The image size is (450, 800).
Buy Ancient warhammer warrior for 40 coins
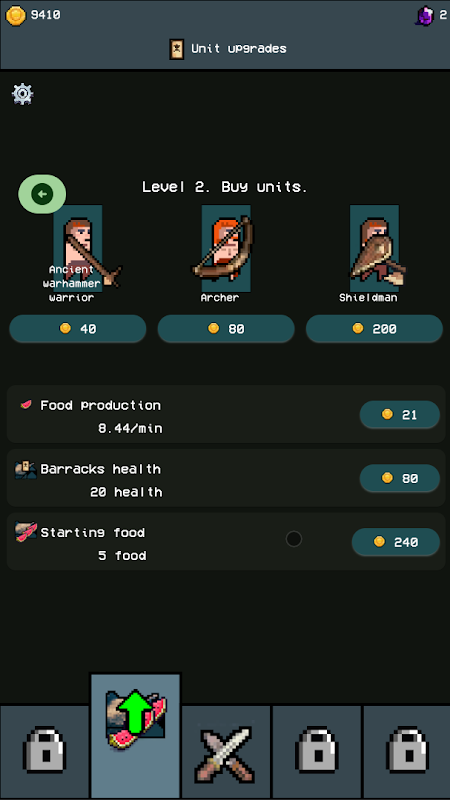click(x=78, y=329)
